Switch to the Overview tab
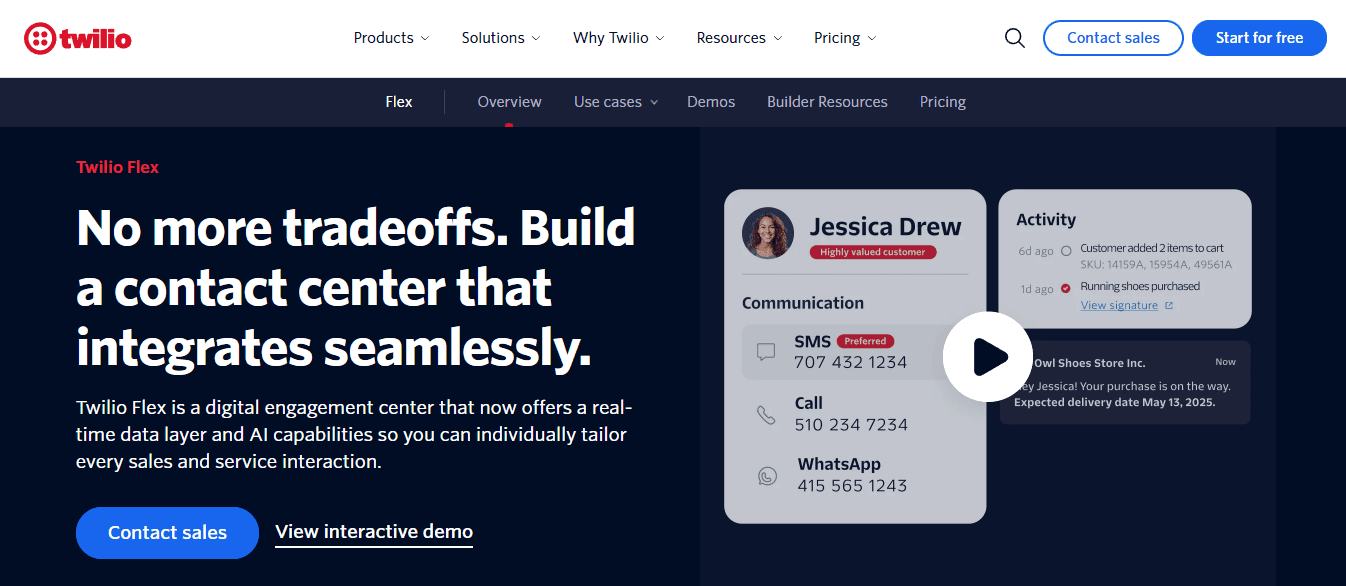The width and height of the screenshot is (1346, 586). (x=509, y=101)
